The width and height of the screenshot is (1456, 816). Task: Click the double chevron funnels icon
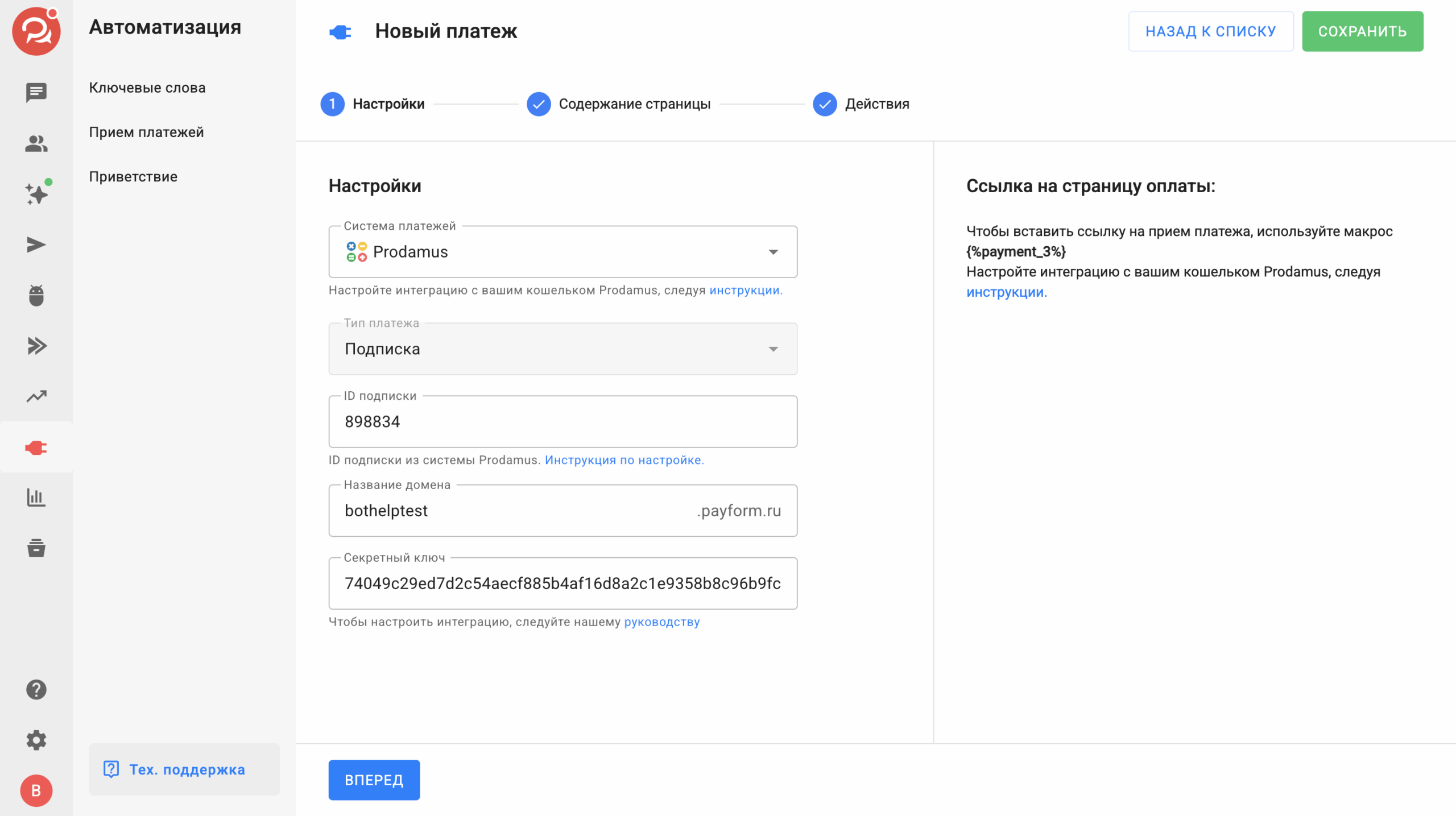click(x=36, y=346)
